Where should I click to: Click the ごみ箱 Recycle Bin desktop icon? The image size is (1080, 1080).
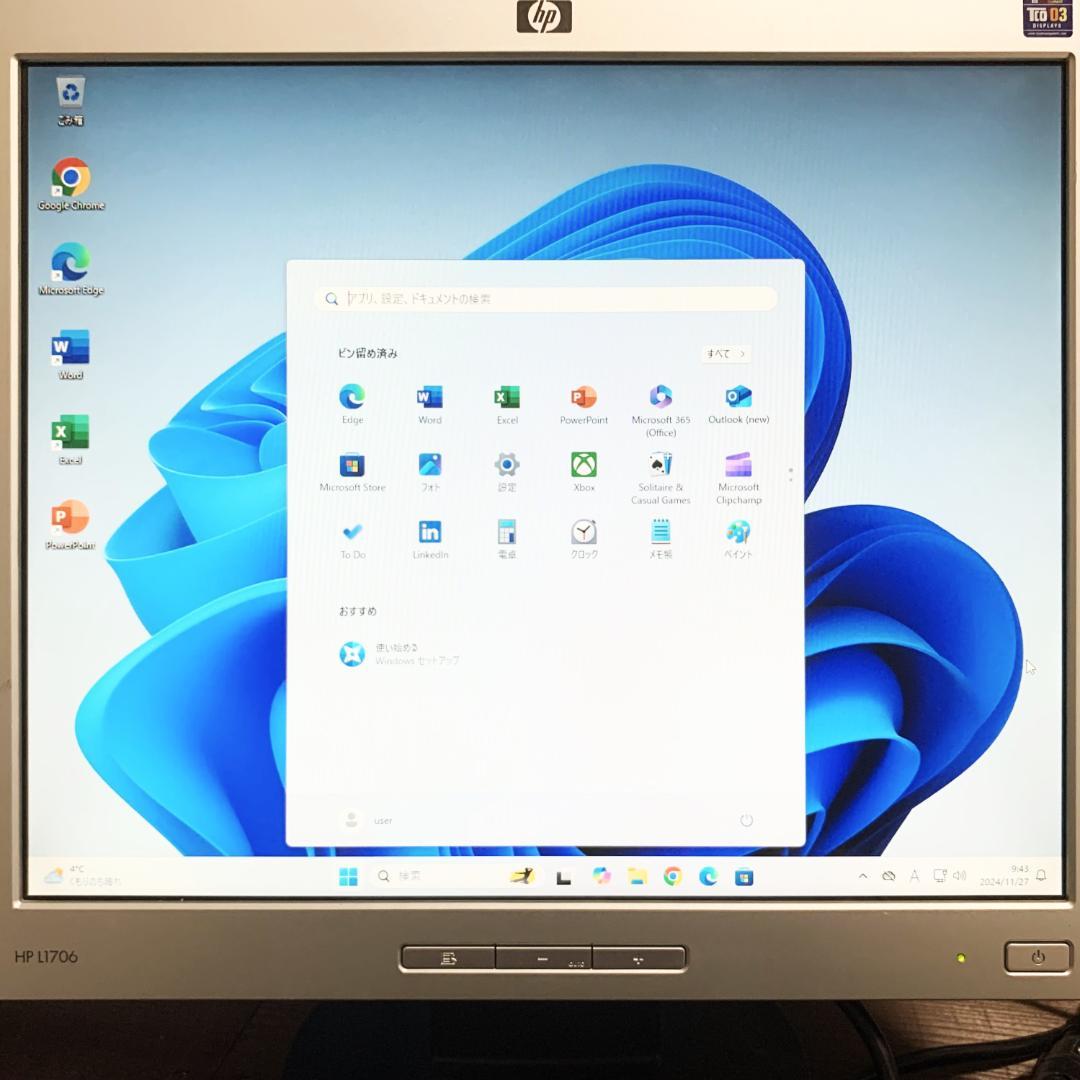[70, 101]
